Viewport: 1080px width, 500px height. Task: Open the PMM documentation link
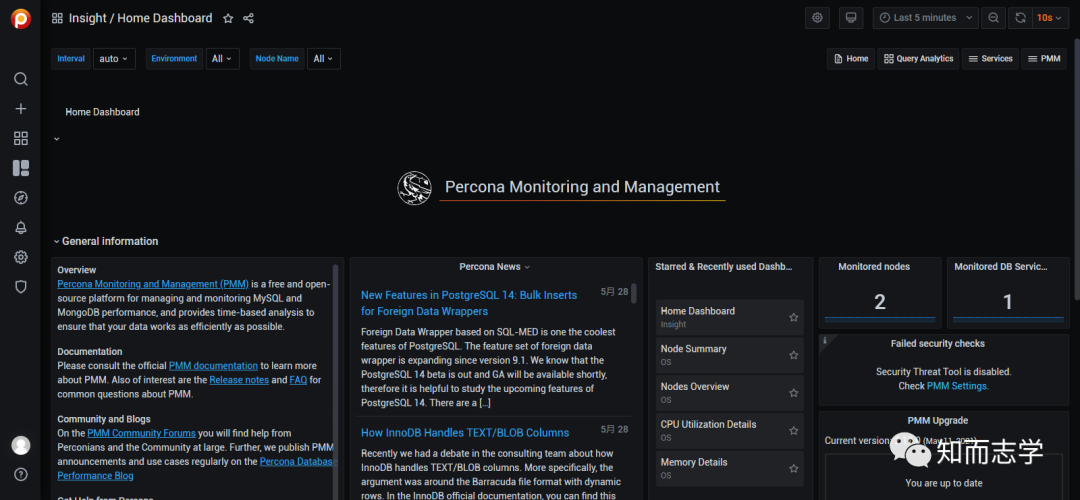[x=213, y=366]
